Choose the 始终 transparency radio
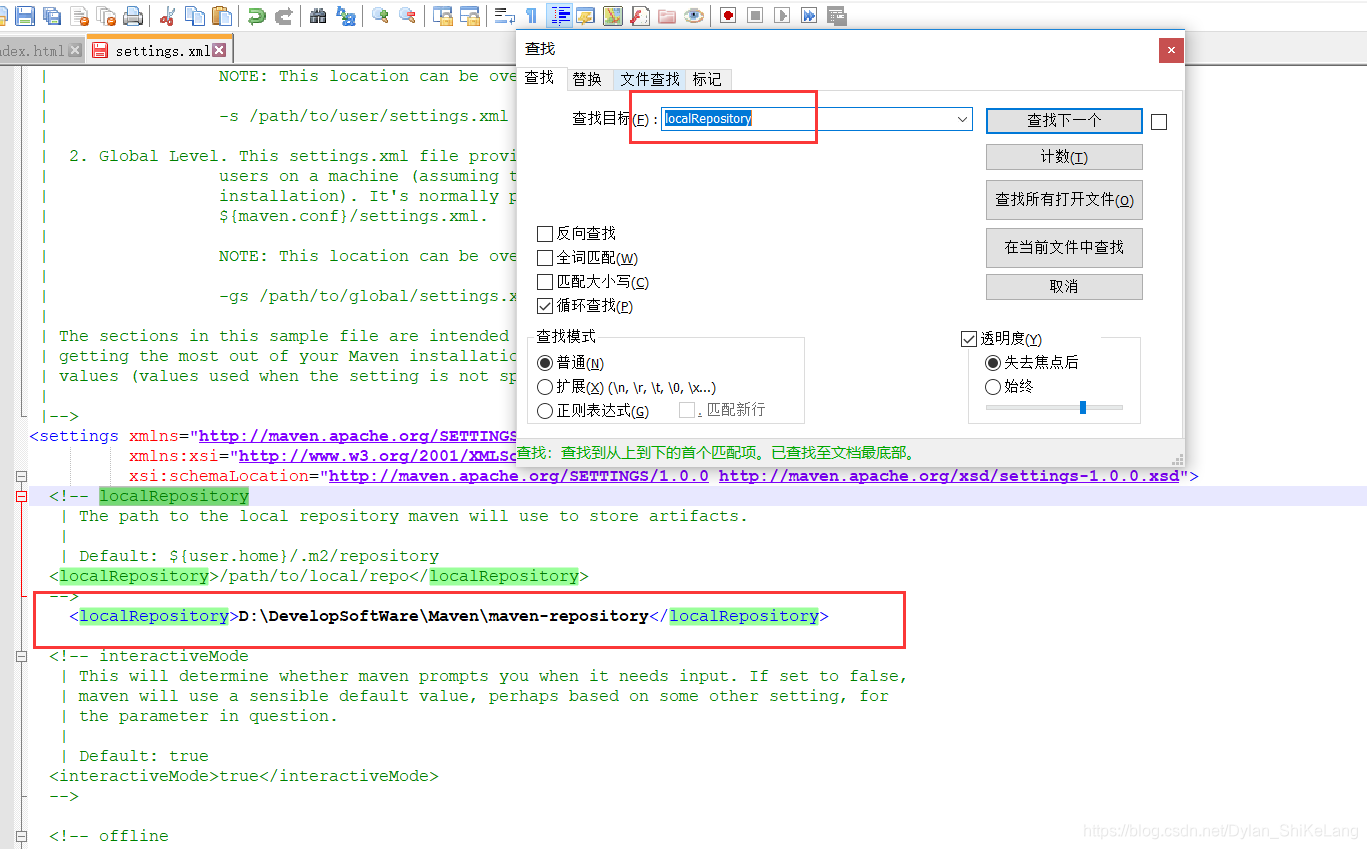The image size is (1367, 849). [x=993, y=386]
